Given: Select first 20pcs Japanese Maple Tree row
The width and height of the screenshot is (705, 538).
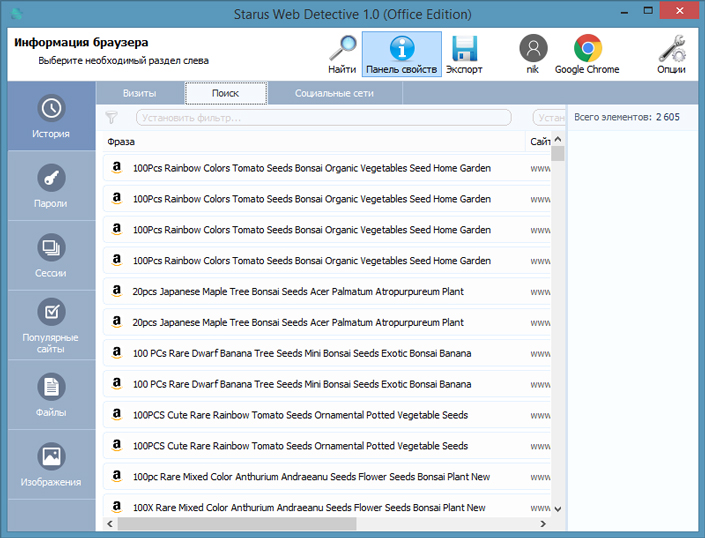Looking at the screenshot, I should click(327, 291).
